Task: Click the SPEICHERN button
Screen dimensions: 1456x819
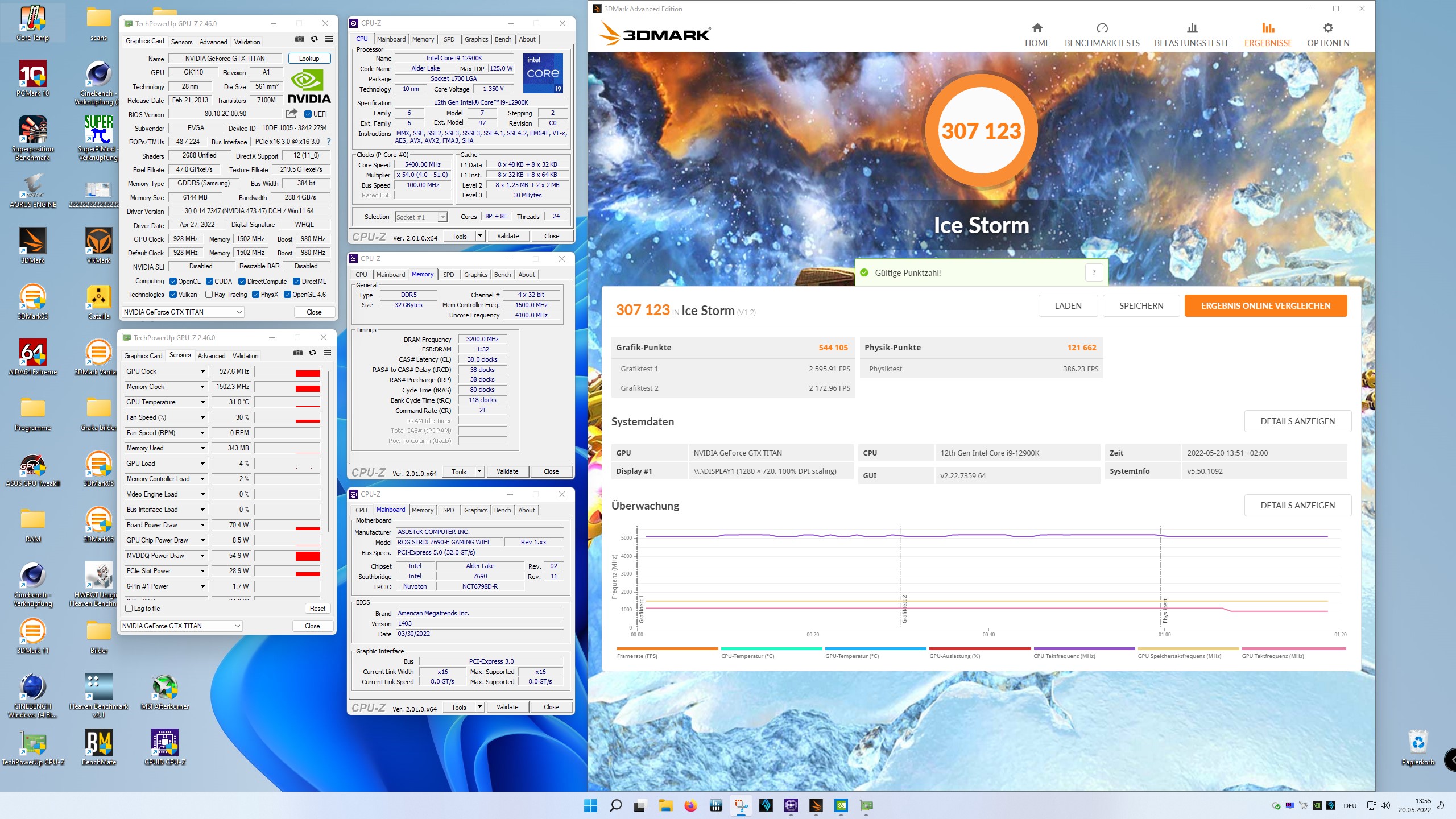Action: tap(1141, 305)
